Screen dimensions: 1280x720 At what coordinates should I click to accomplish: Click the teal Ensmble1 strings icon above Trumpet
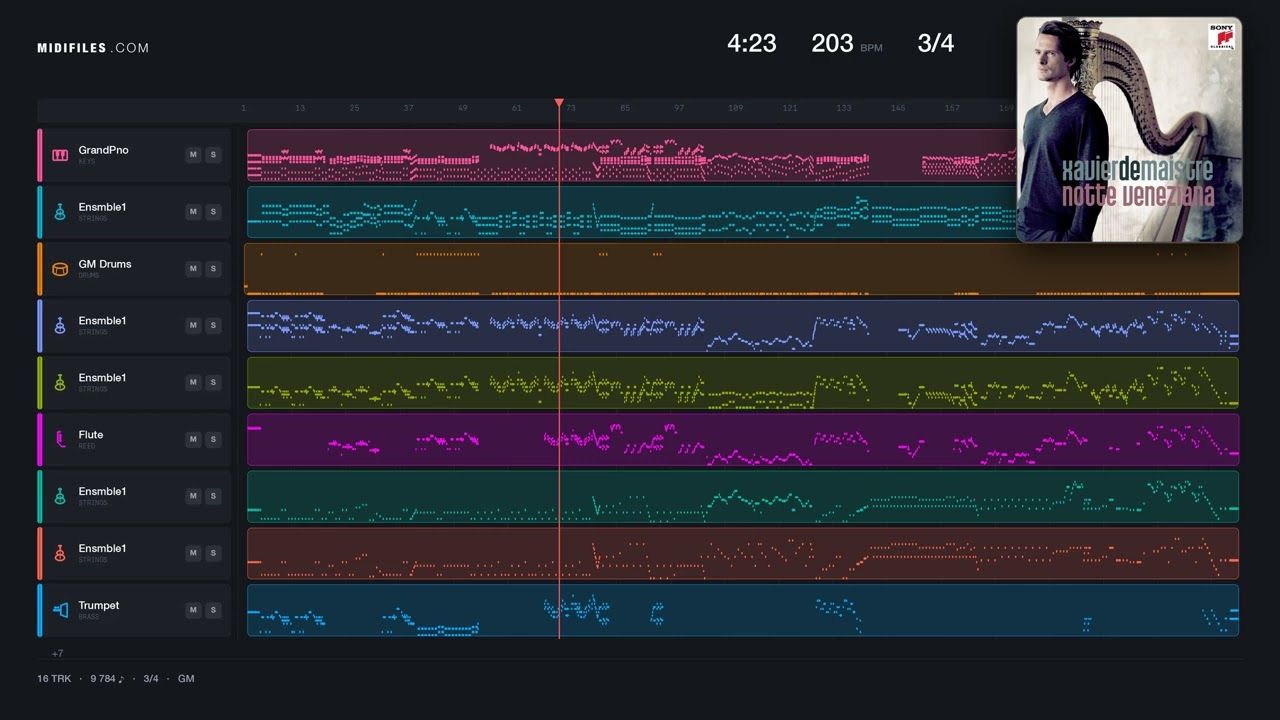coord(60,496)
